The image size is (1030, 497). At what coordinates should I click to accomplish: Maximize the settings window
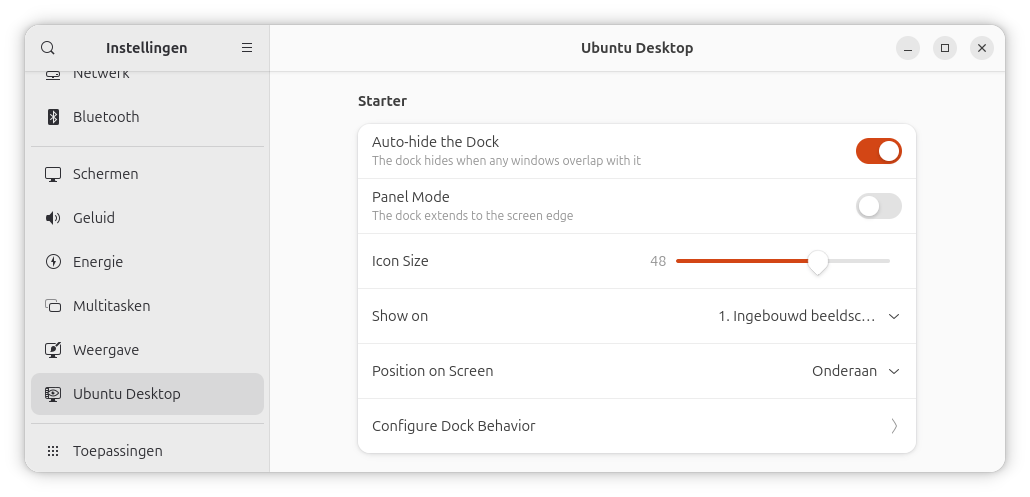pos(945,48)
